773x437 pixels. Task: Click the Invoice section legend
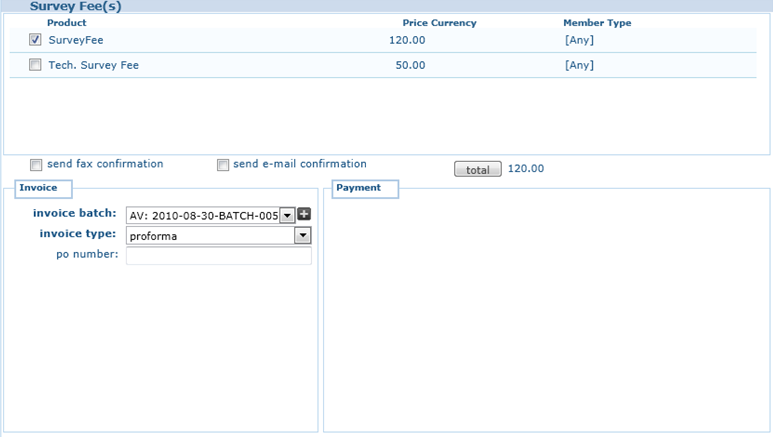tap(38, 188)
